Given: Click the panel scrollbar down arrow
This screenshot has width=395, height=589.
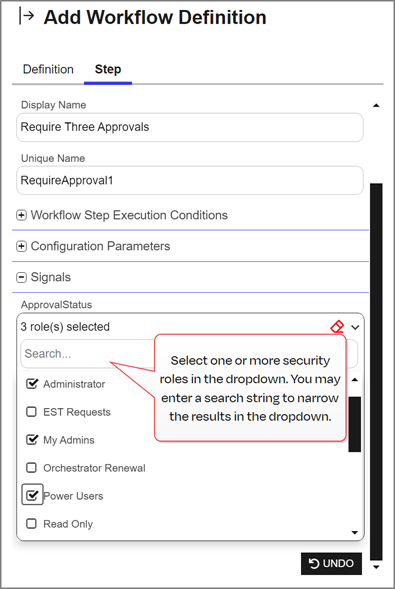Looking at the screenshot, I should pos(376,567).
